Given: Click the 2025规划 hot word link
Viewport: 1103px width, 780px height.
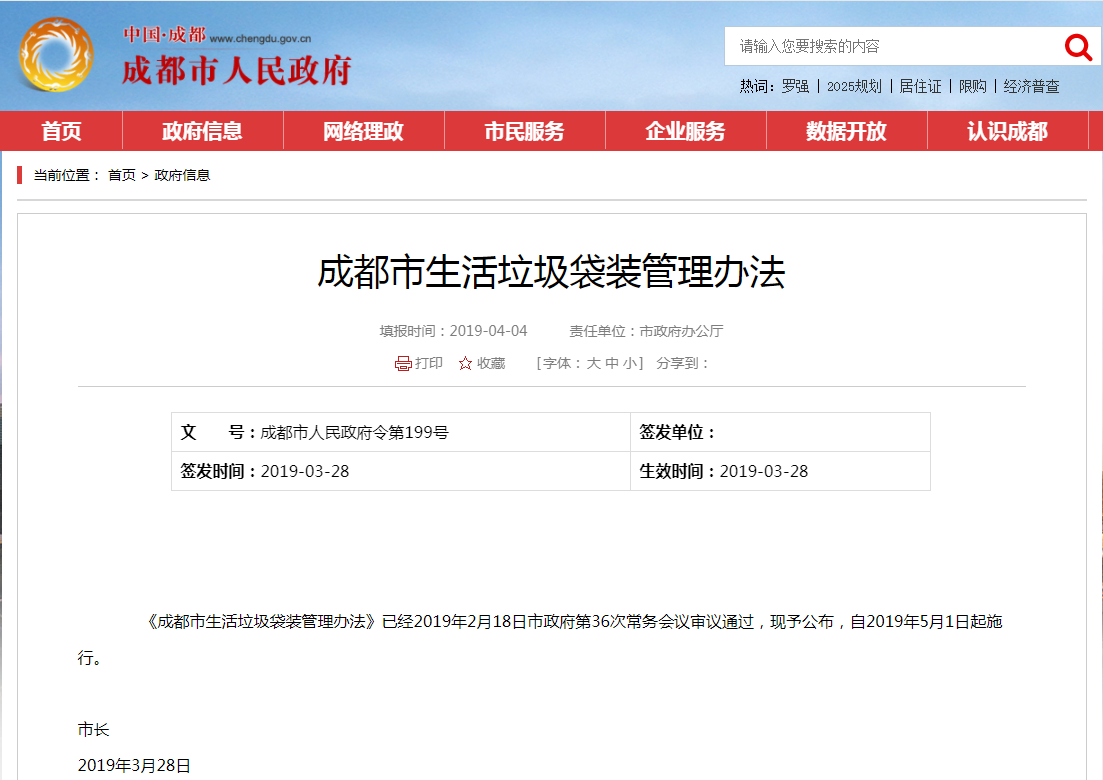Looking at the screenshot, I should tap(854, 87).
